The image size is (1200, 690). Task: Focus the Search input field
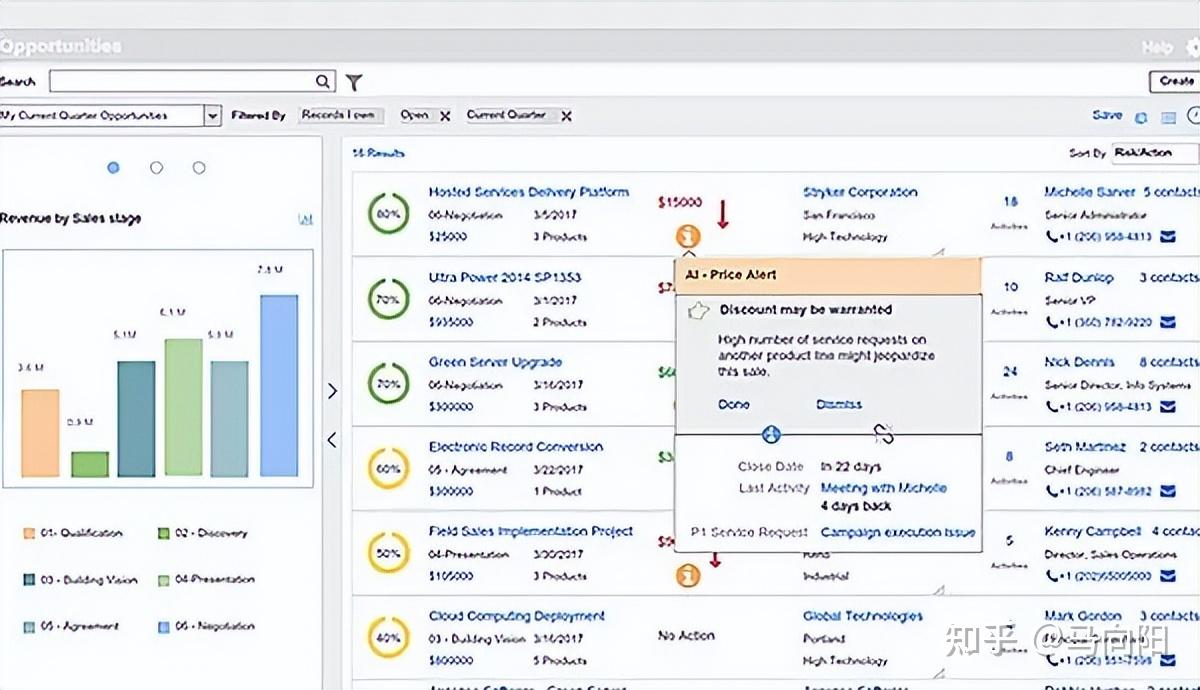click(x=193, y=82)
